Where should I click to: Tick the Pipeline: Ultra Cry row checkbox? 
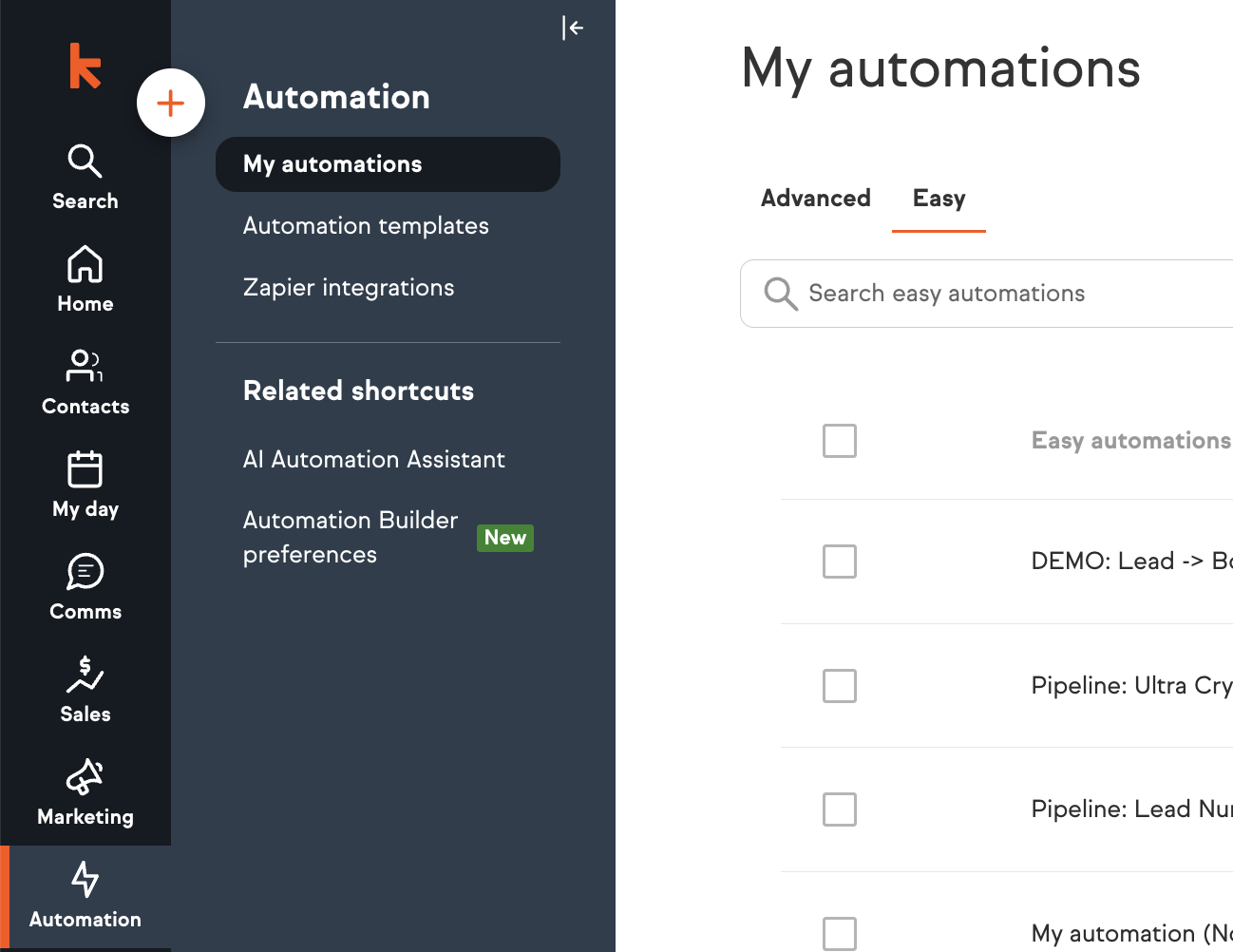click(840, 686)
